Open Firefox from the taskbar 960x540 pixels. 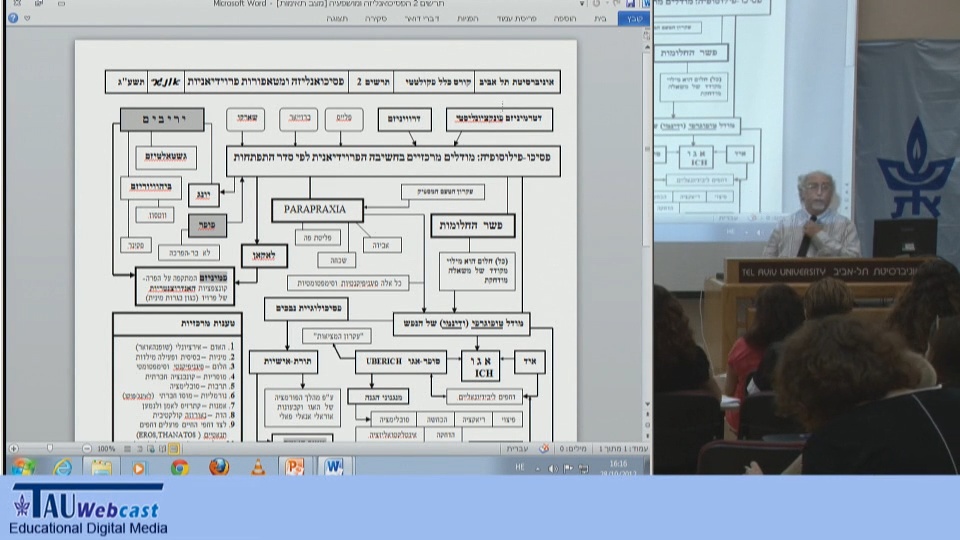pos(219,467)
